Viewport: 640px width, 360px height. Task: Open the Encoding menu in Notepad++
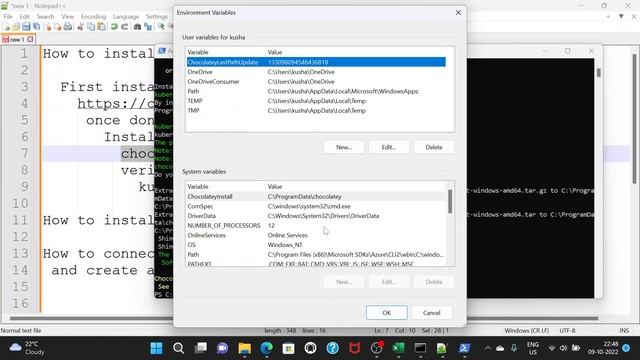[x=93, y=16]
